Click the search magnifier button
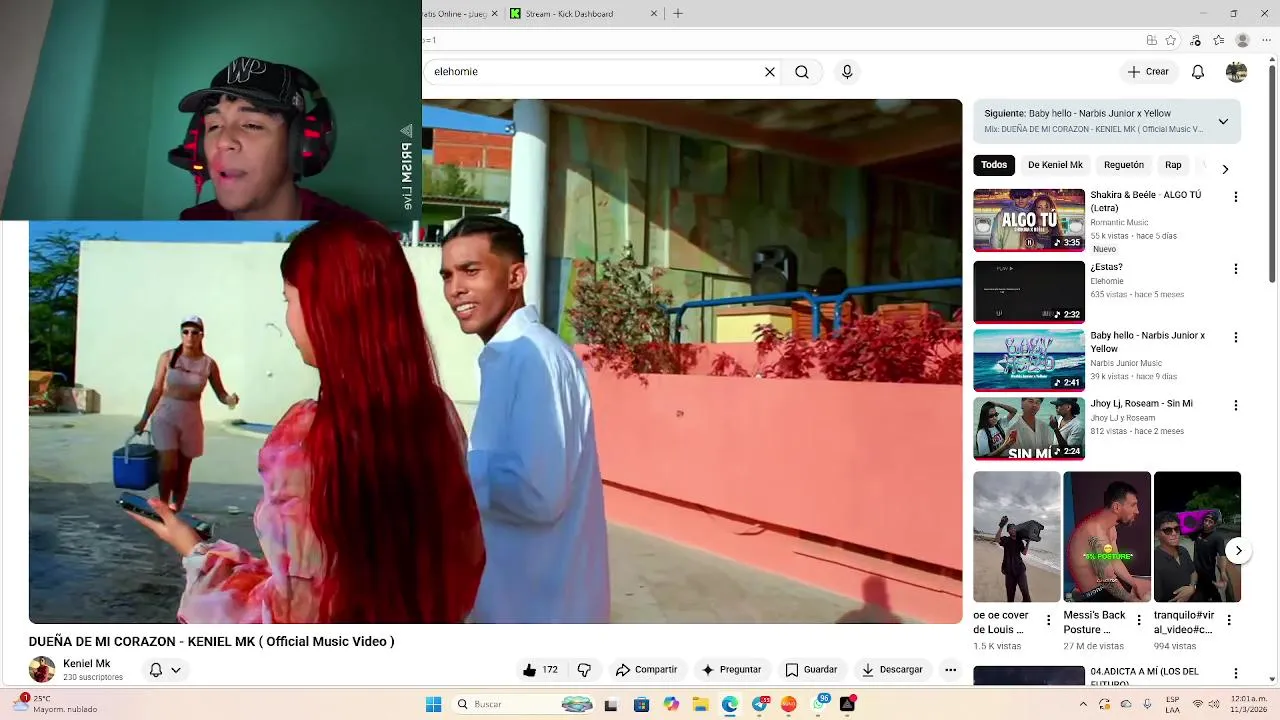Image resolution: width=1280 pixels, height=720 pixels. click(802, 72)
